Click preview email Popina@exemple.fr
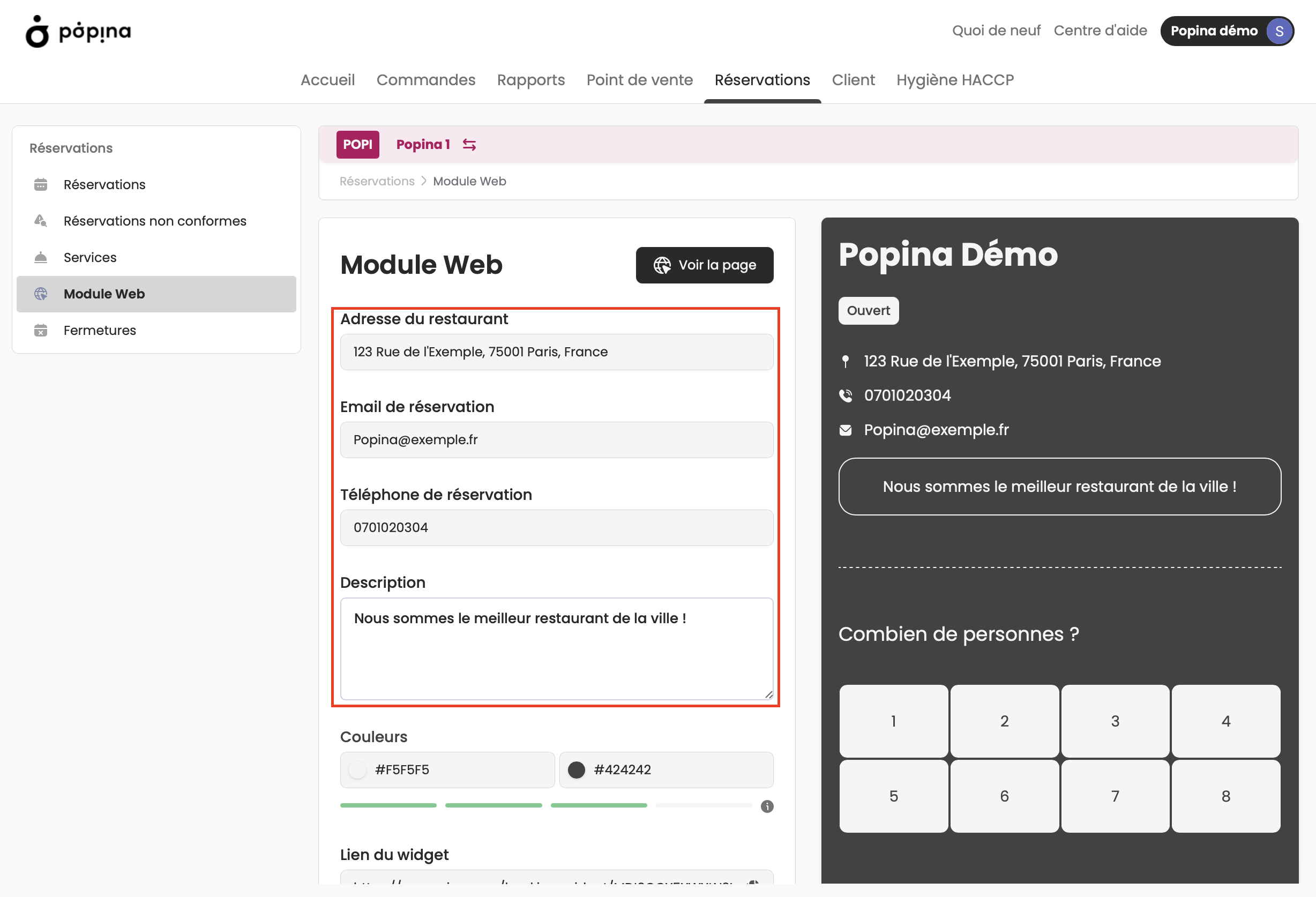Viewport: 1316px width, 897px height. 937,430
